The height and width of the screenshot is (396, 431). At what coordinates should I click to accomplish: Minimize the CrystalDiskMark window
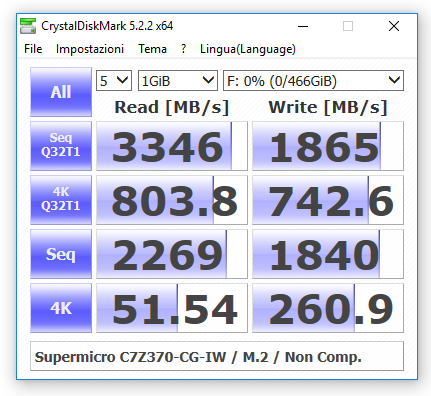click(303, 26)
